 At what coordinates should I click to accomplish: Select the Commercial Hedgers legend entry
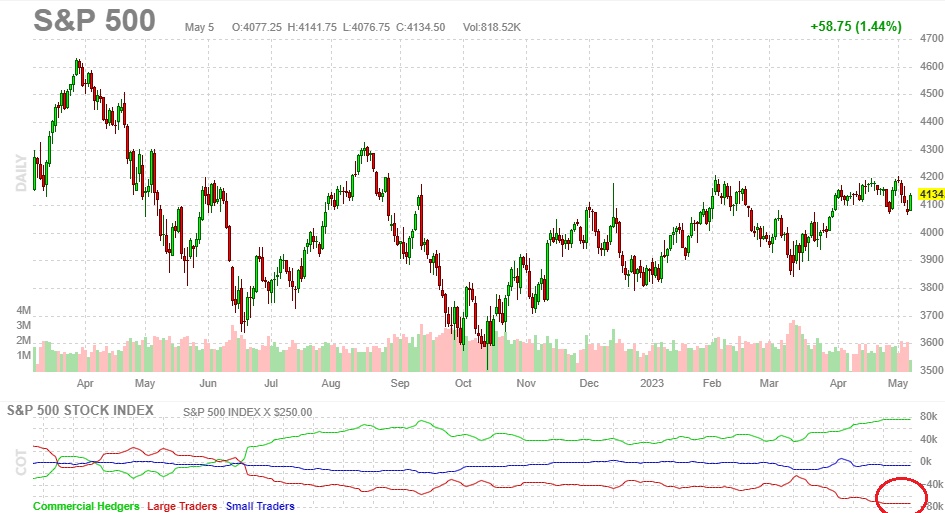point(86,506)
